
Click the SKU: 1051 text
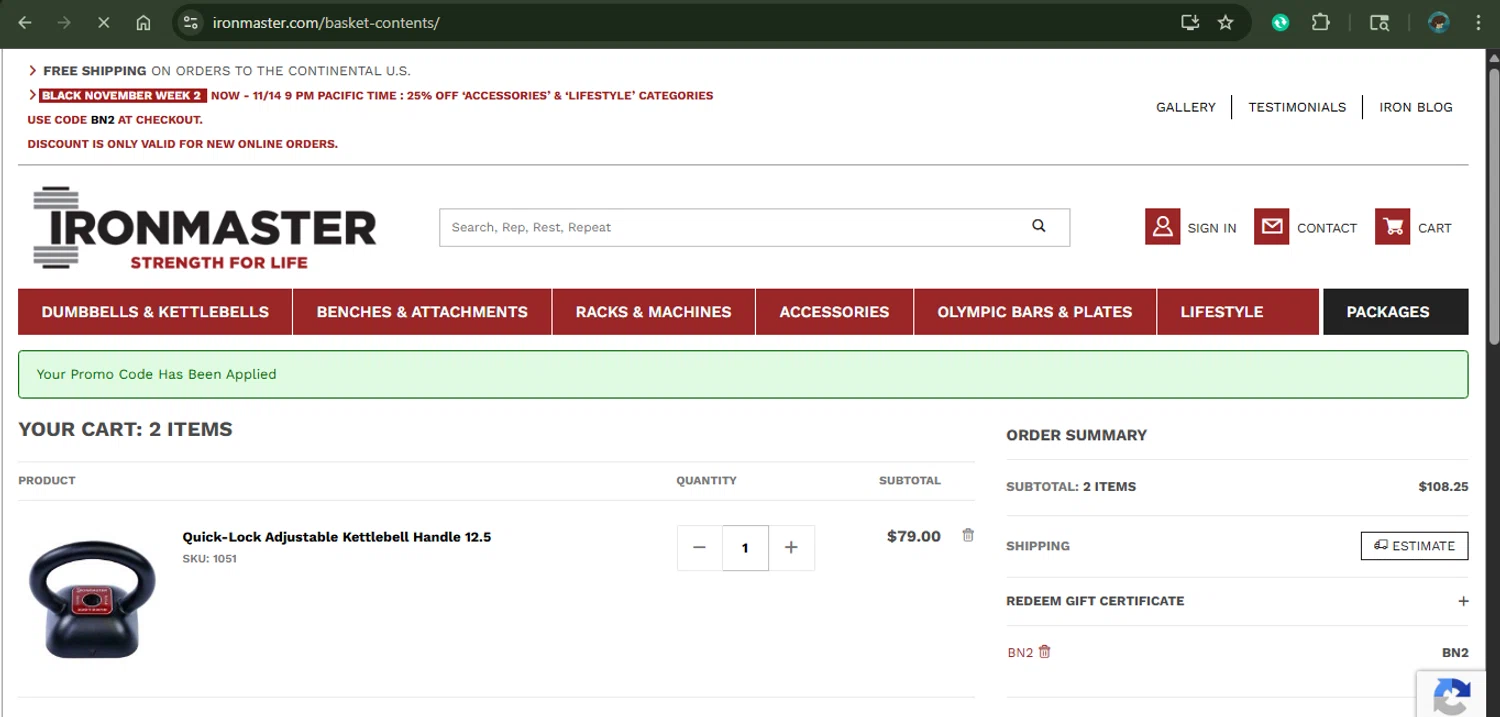(209, 559)
